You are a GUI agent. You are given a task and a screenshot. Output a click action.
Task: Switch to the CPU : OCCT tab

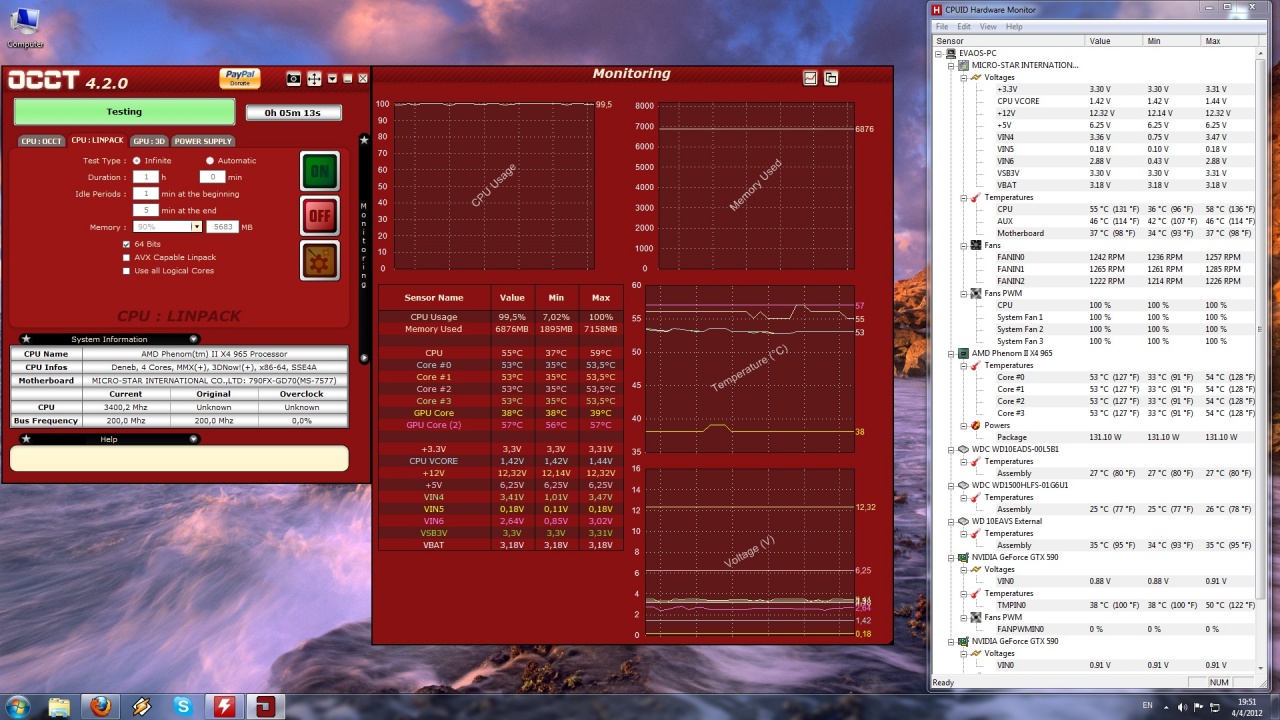point(41,141)
